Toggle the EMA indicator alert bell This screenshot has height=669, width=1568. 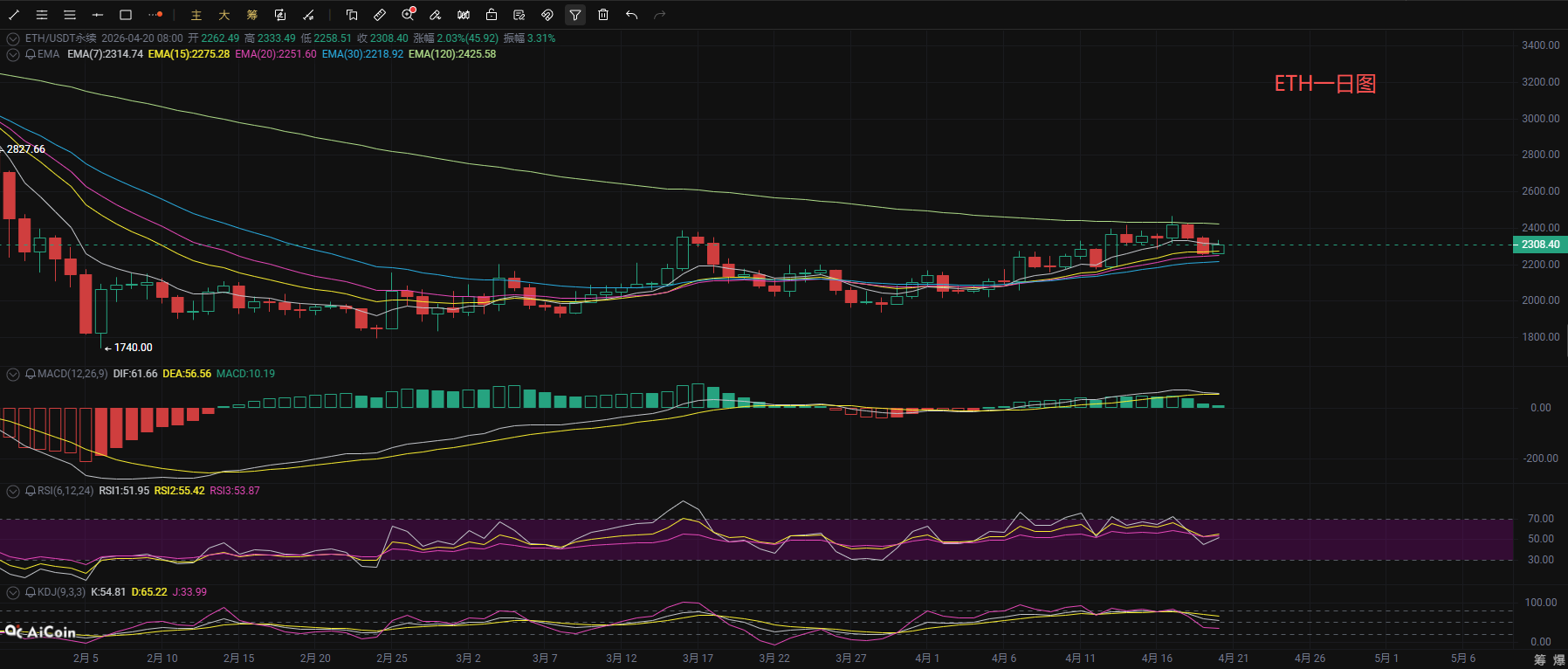tap(31, 54)
